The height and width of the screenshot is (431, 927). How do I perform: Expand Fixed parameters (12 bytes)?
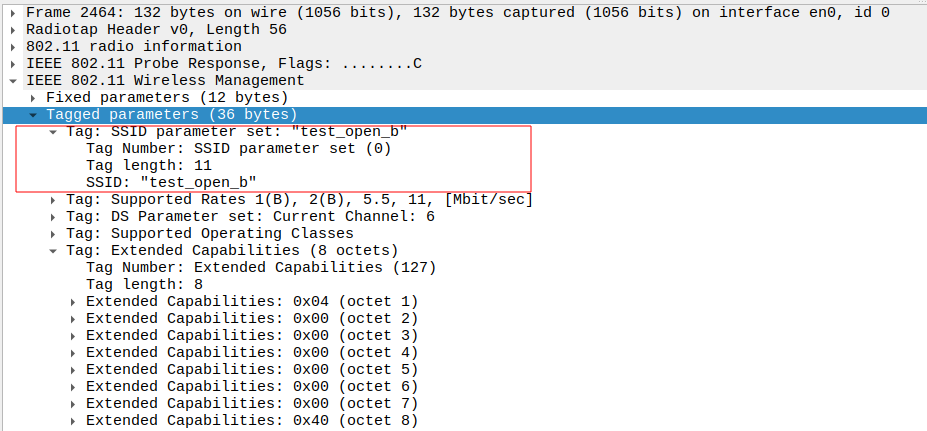33,98
